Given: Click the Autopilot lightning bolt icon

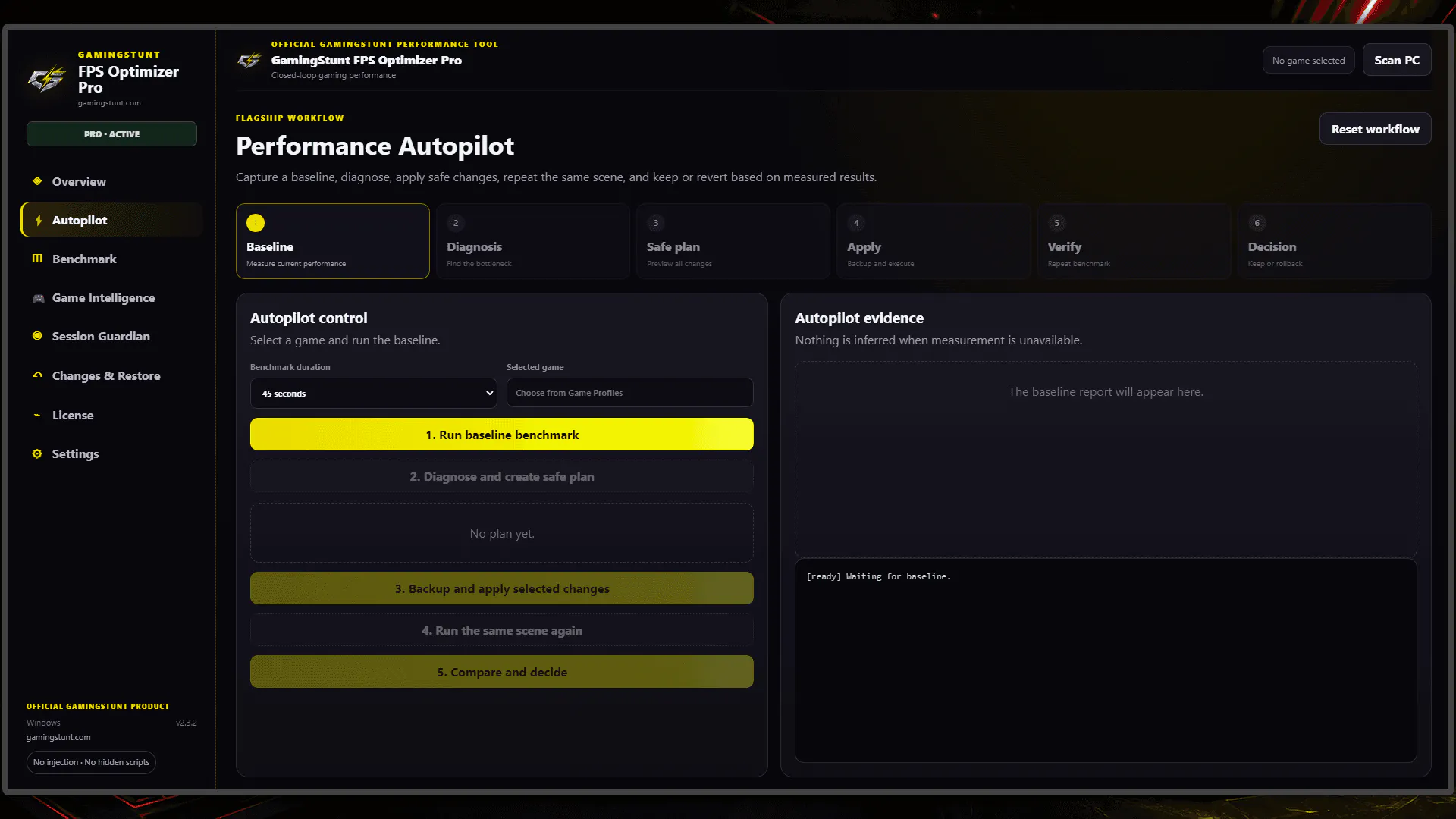Looking at the screenshot, I should [38, 221].
